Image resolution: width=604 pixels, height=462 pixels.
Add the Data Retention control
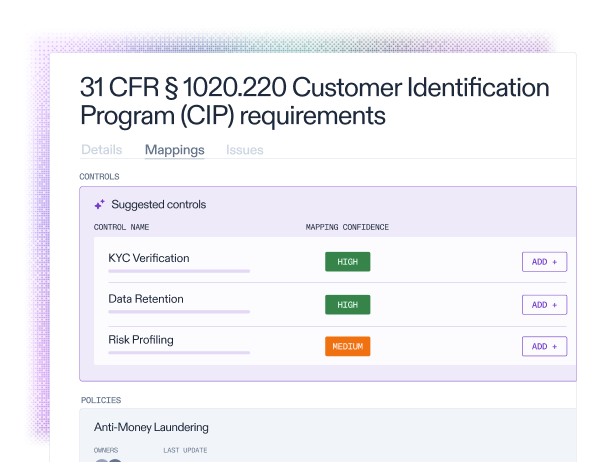[544, 305]
